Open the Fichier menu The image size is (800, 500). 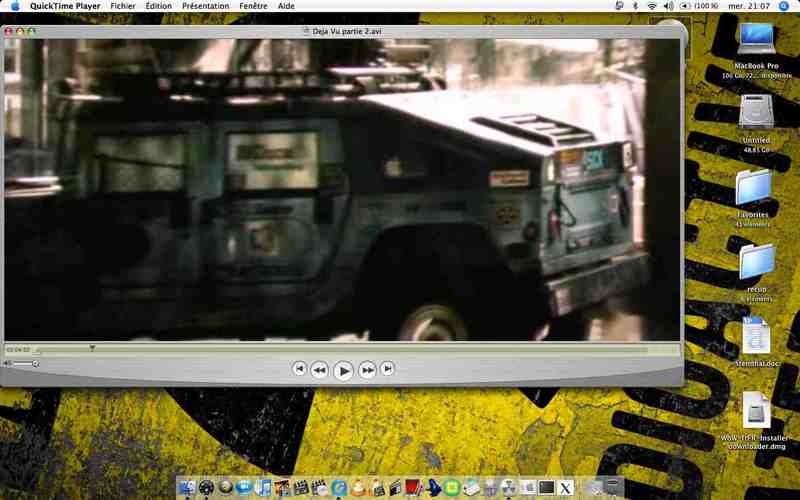click(x=123, y=6)
